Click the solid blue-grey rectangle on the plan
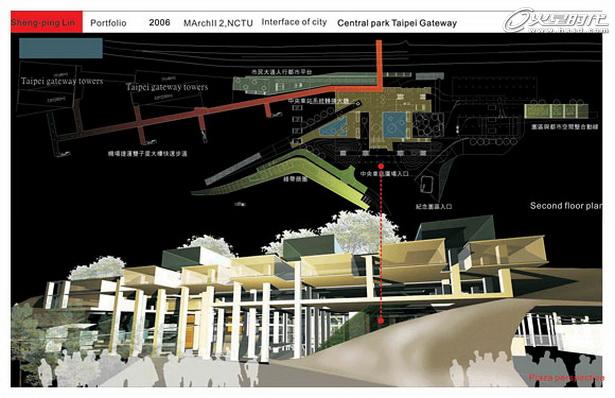 tap(61, 48)
